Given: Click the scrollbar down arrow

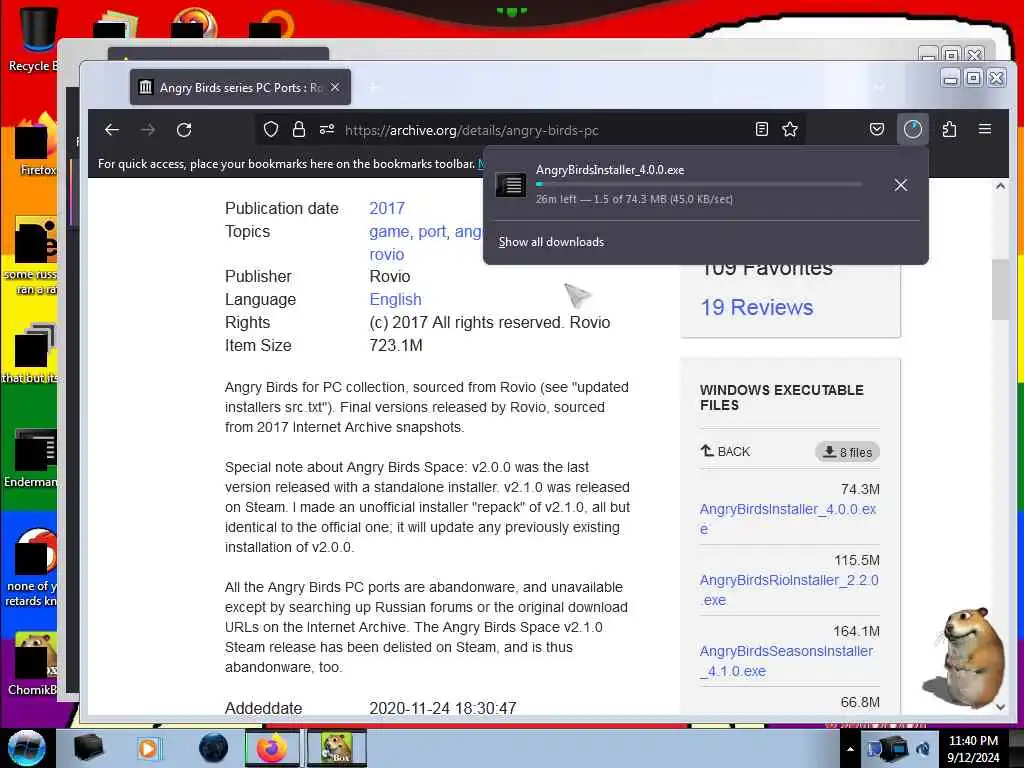Looking at the screenshot, I should point(1000,706).
